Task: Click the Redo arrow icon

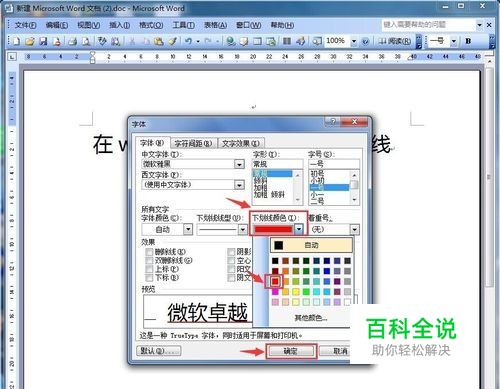Action: [x=208, y=41]
